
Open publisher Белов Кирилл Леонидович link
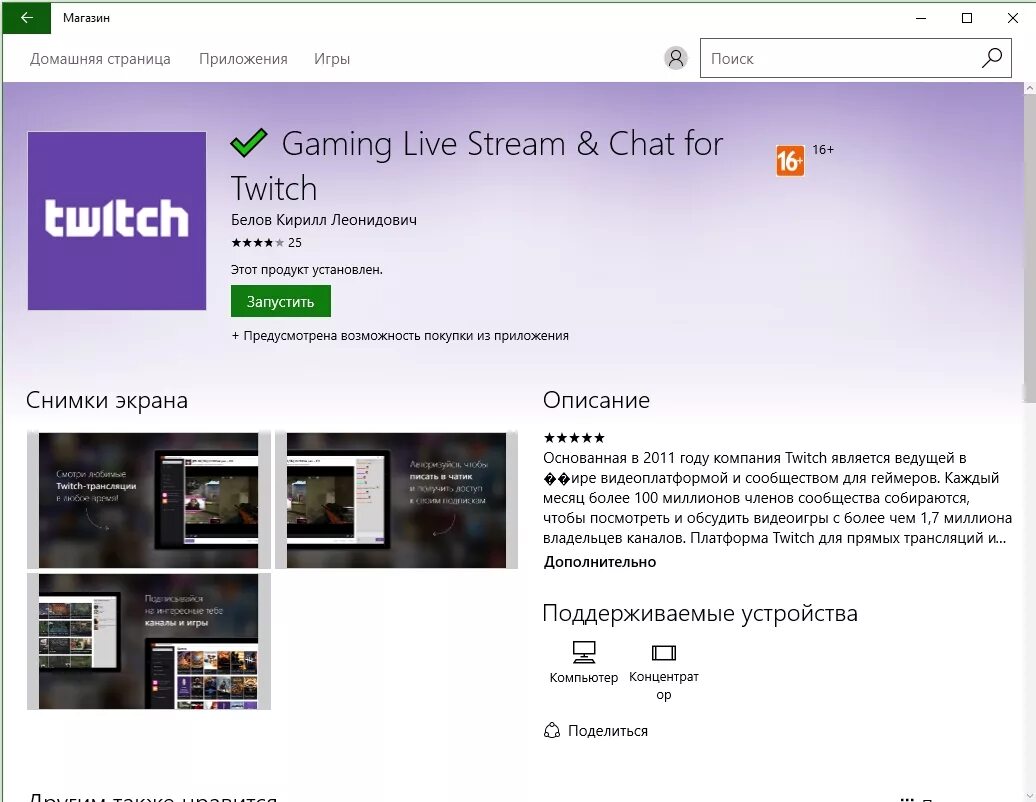324,220
